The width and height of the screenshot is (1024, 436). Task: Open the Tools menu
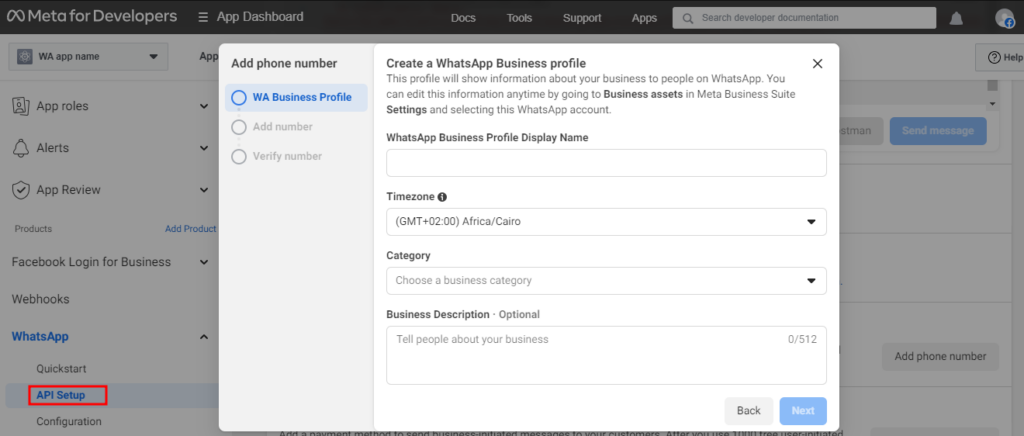(x=519, y=18)
